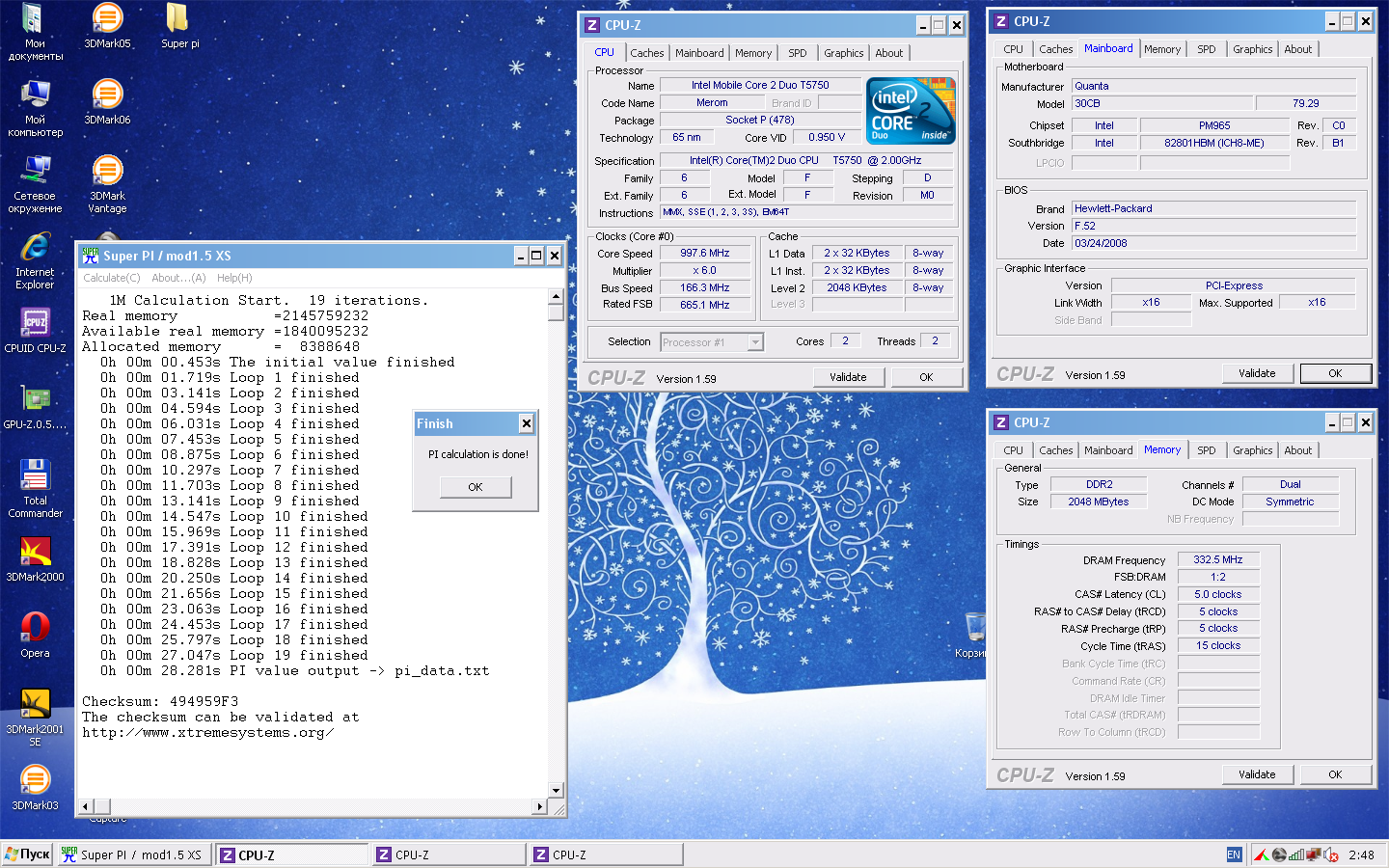
Task: Select CPU tab in Mainboard CPU-Z window
Action: 1013,49
